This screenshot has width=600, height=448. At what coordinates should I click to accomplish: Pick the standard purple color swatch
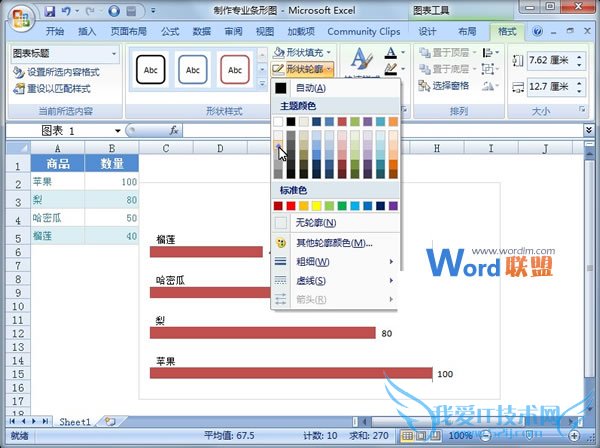(393, 206)
